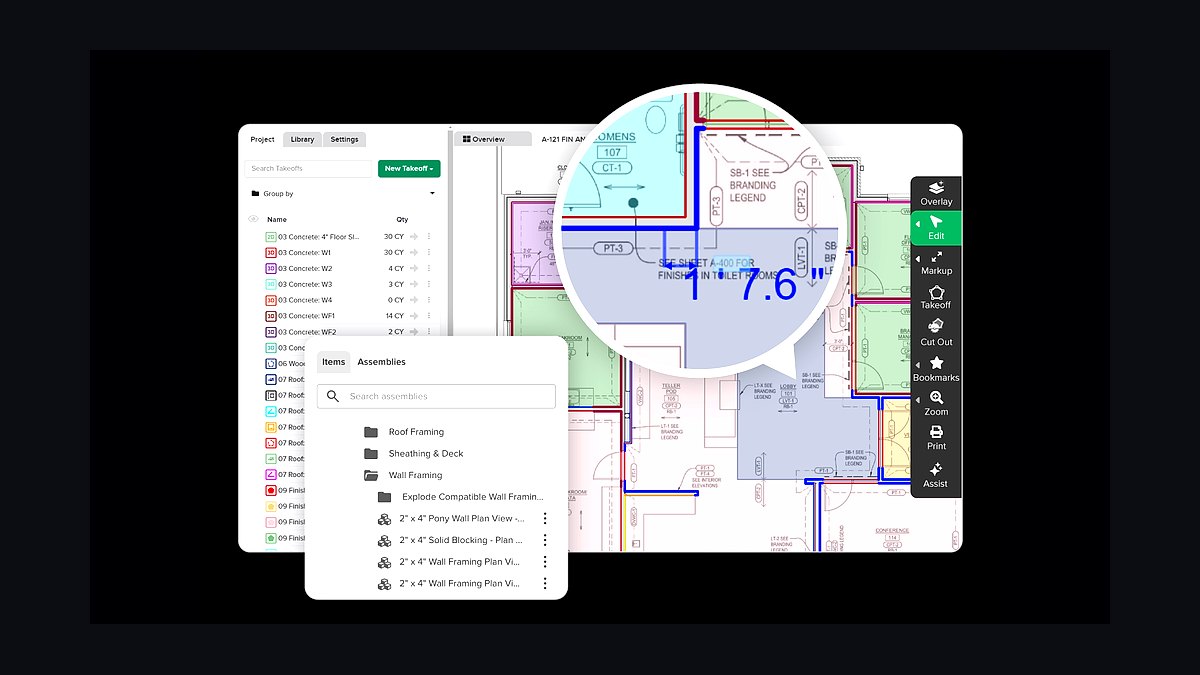Click the 3D icon of 03 Concrete: W3
This screenshot has height=675, width=1200.
270,284
